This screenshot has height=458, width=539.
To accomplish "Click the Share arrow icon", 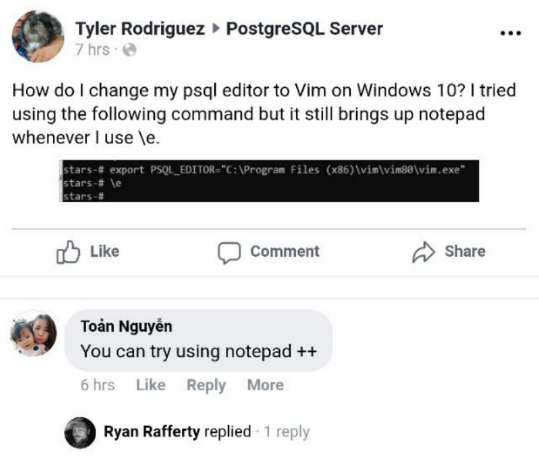I will pyautogui.click(x=424, y=252).
